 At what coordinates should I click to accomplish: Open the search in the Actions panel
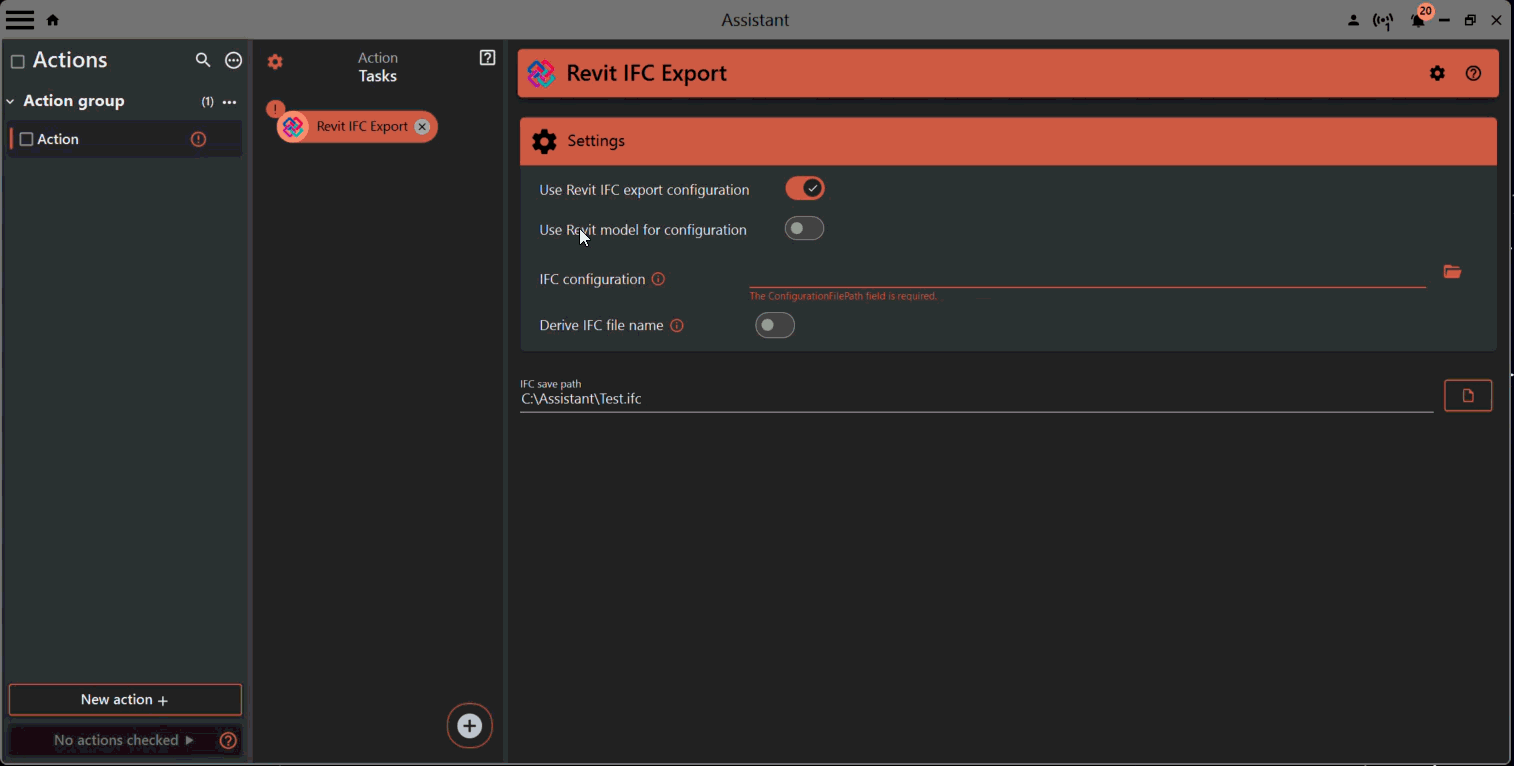point(203,60)
